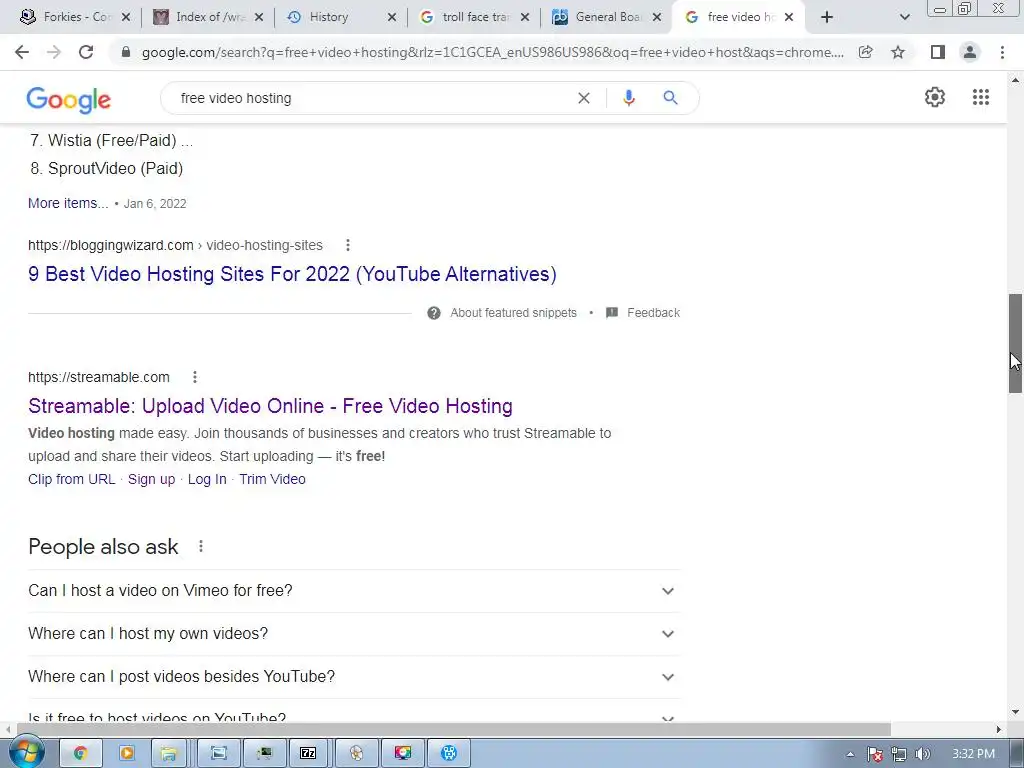Click the scroll up arrow of page
Image resolution: width=1024 pixels, height=768 pixels.
point(1015,80)
